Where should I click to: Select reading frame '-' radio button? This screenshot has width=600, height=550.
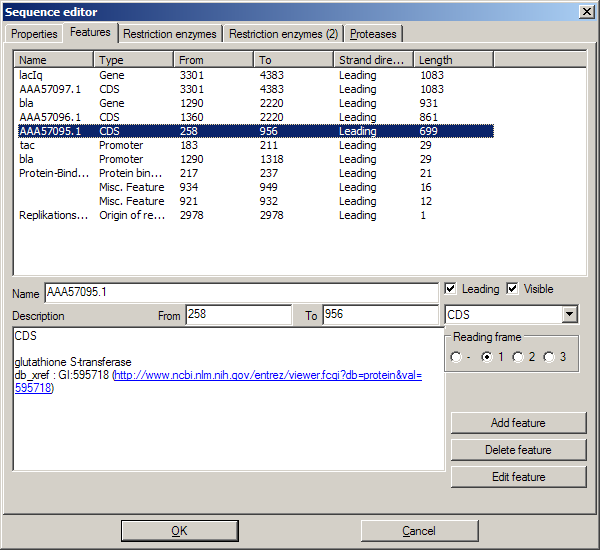tap(456, 357)
